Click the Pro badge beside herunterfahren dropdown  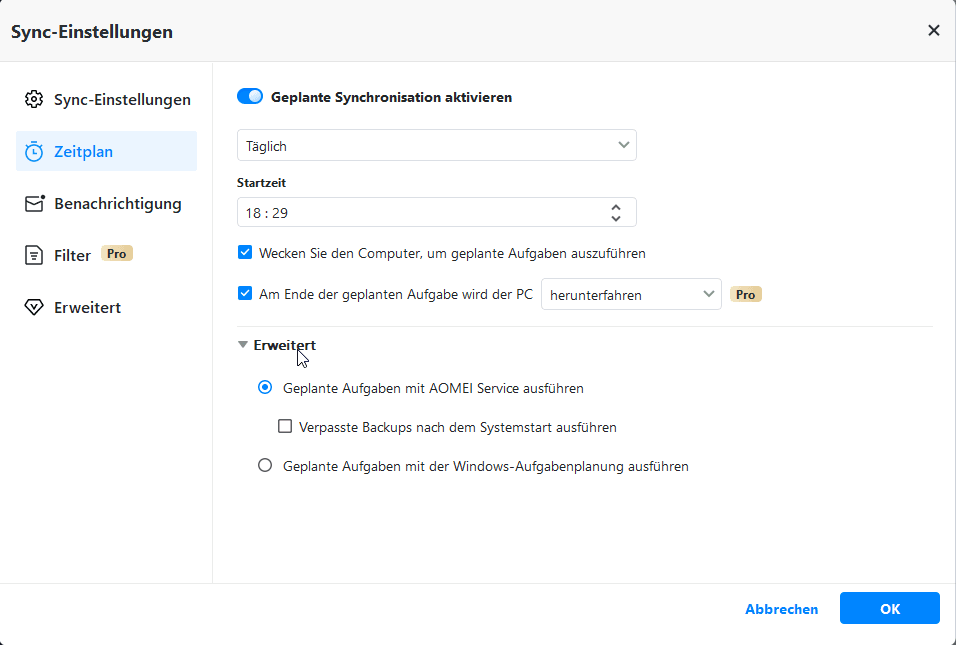point(745,294)
